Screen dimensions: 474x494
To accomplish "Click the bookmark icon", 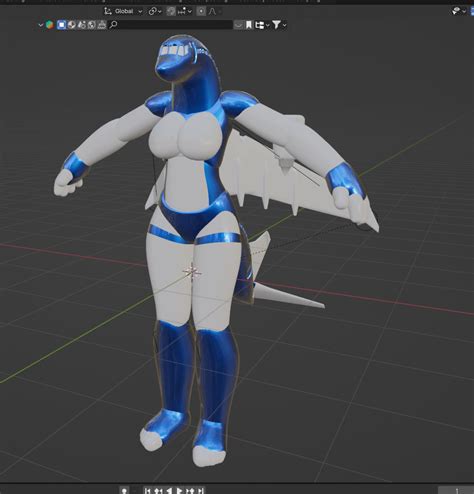I will click(249, 25).
